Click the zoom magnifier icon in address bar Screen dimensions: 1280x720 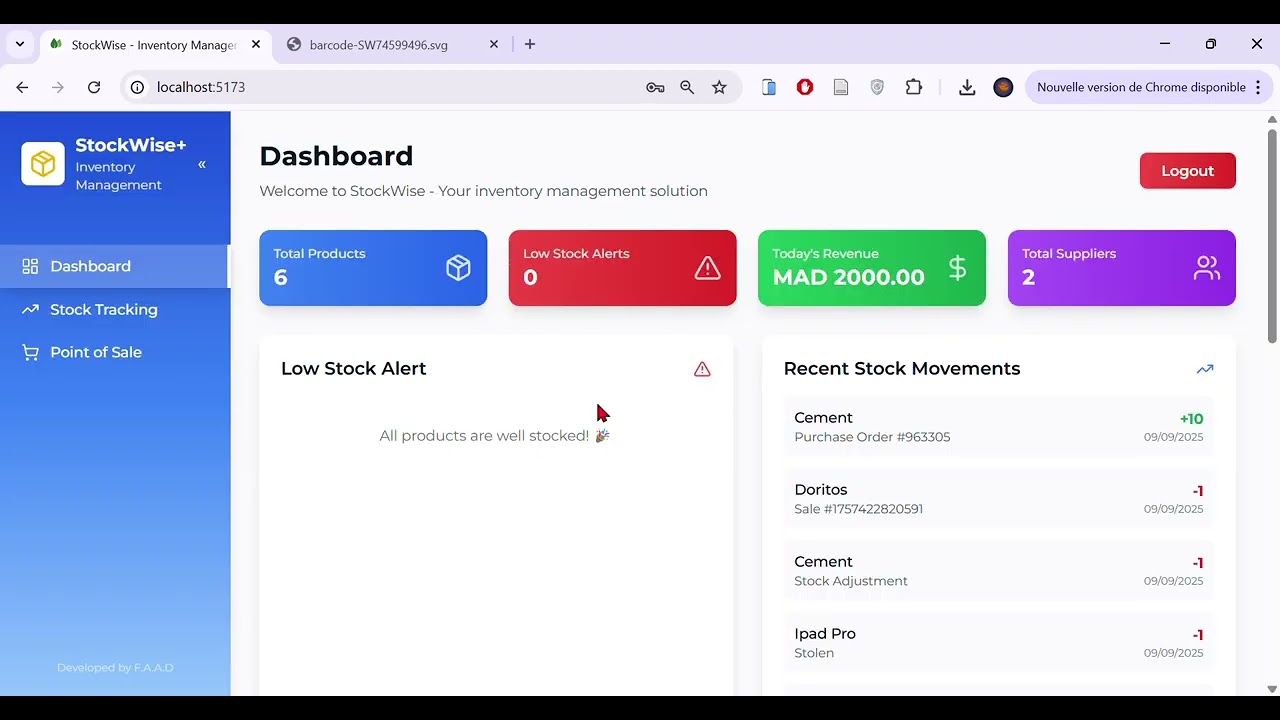tap(687, 88)
